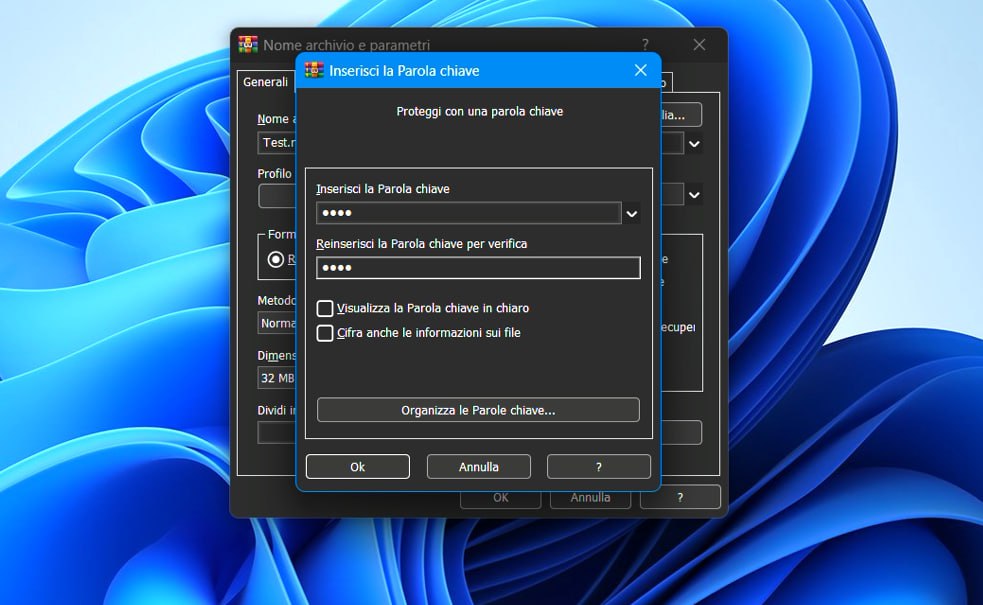Image resolution: width=983 pixels, height=605 pixels.
Task: Open the archive name dropdown arrow
Action: pos(694,144)
